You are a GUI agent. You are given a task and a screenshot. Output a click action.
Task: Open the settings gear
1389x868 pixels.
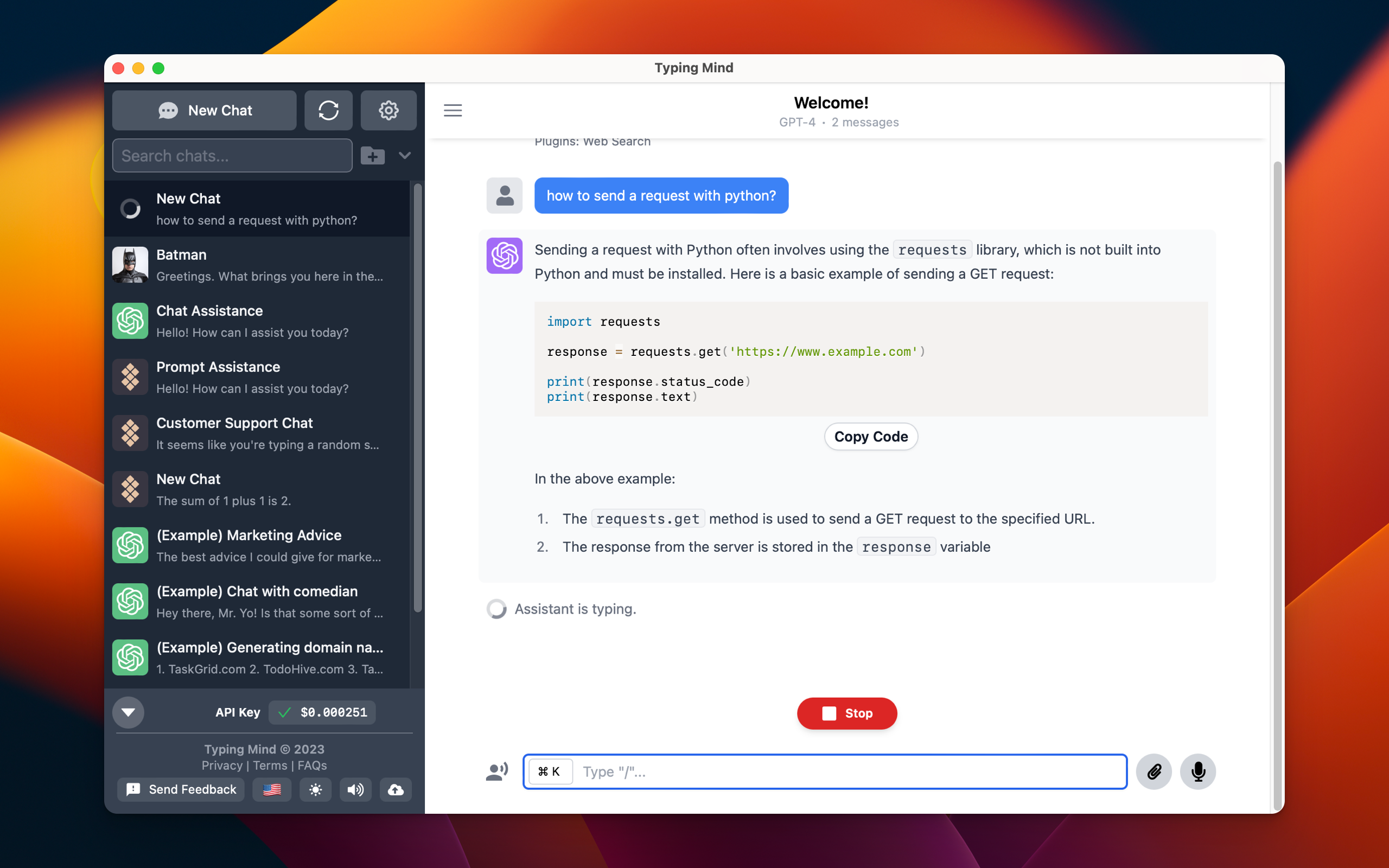point(388,110)
